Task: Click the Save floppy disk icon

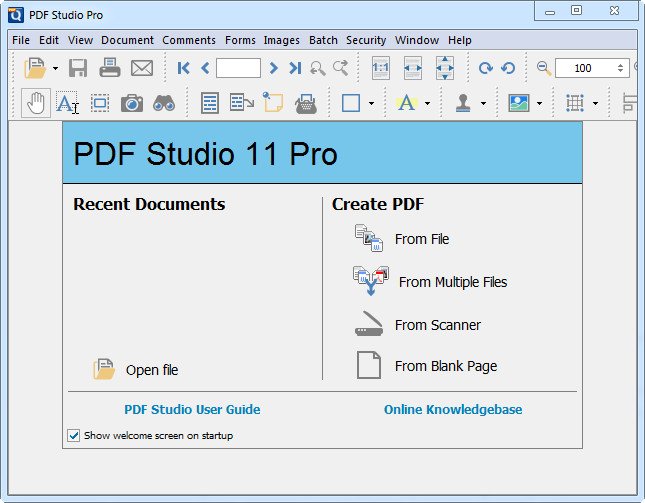Action: click(78, 68)
